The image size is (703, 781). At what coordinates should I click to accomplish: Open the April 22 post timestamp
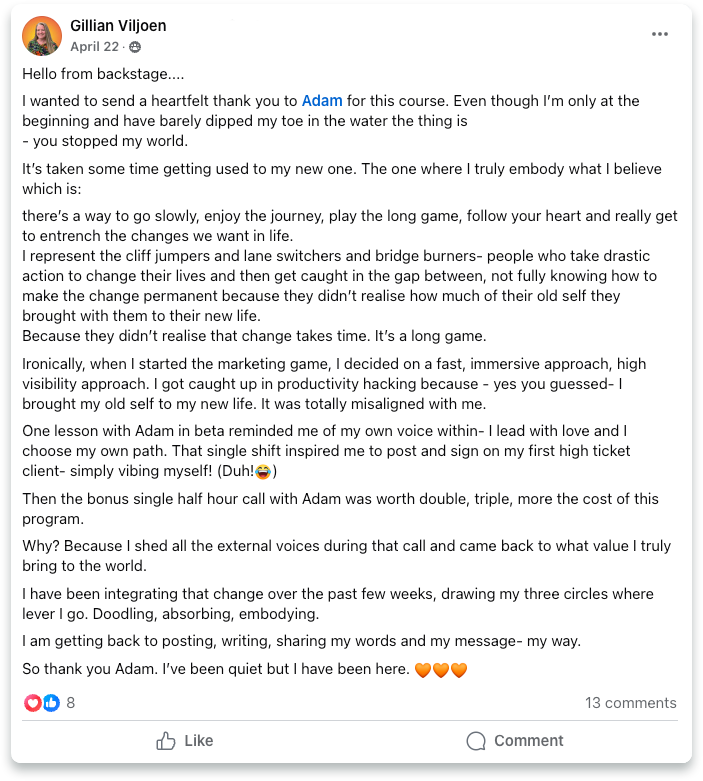(x=95, y=47)
